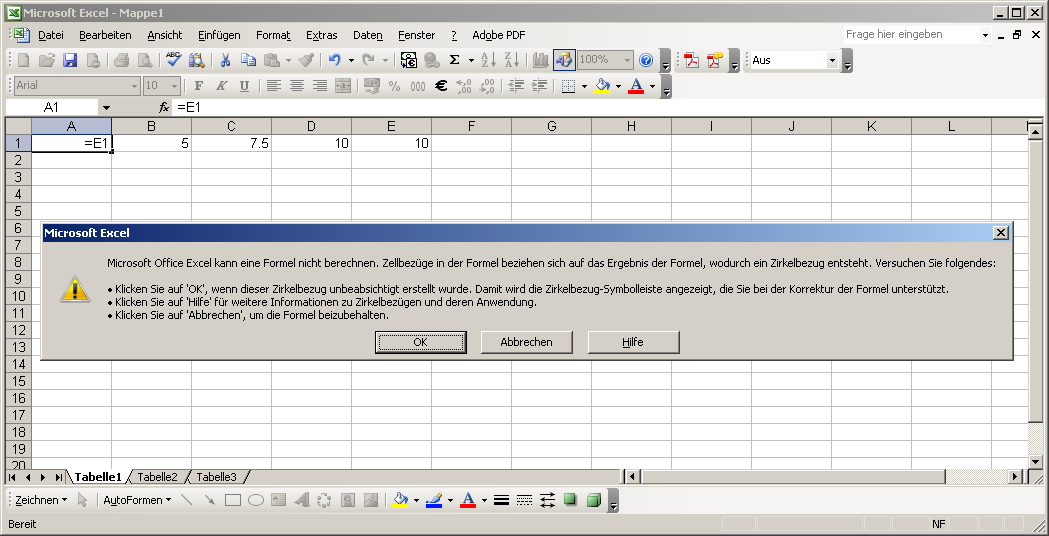The height and width of the screenshot is (536, 1049).
Task: Open the font size 10 dropdown
Action: tap(174, 86)
